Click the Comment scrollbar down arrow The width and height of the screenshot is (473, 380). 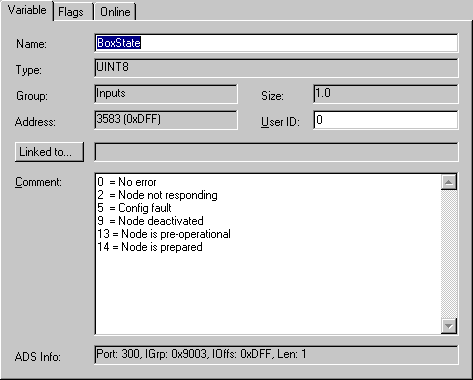coord(449,325)
